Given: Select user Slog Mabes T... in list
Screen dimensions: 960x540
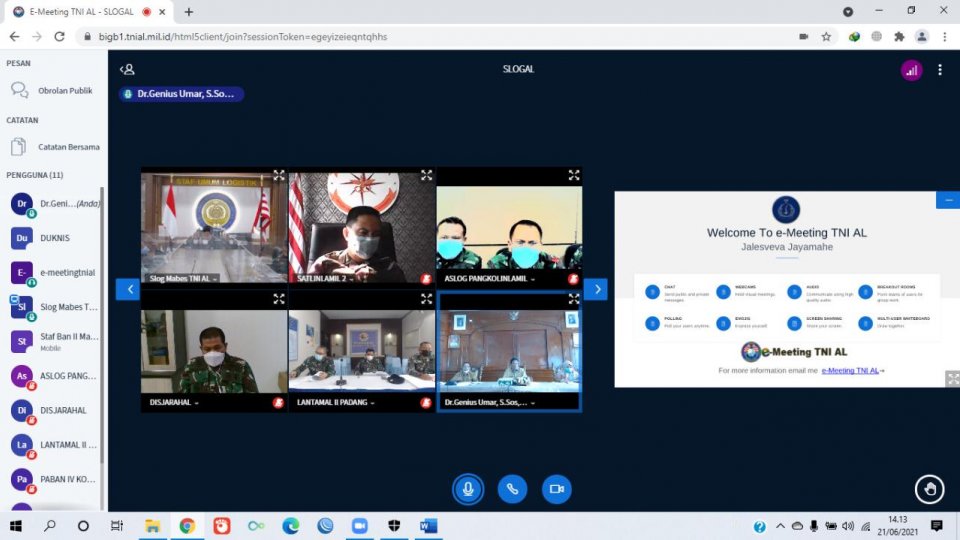Looking at the screenshot, I should point(53,307).
